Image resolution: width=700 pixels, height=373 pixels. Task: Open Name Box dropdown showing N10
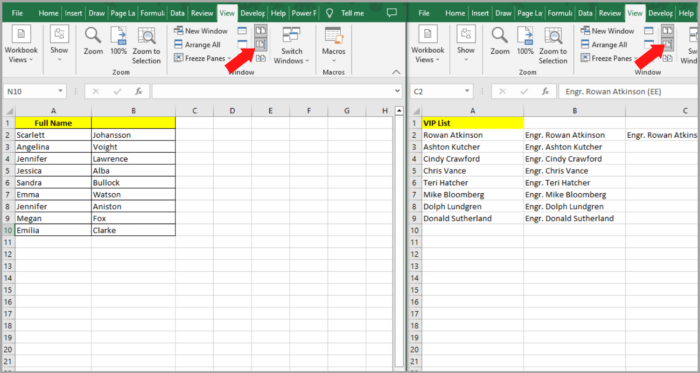coord(60,91)
